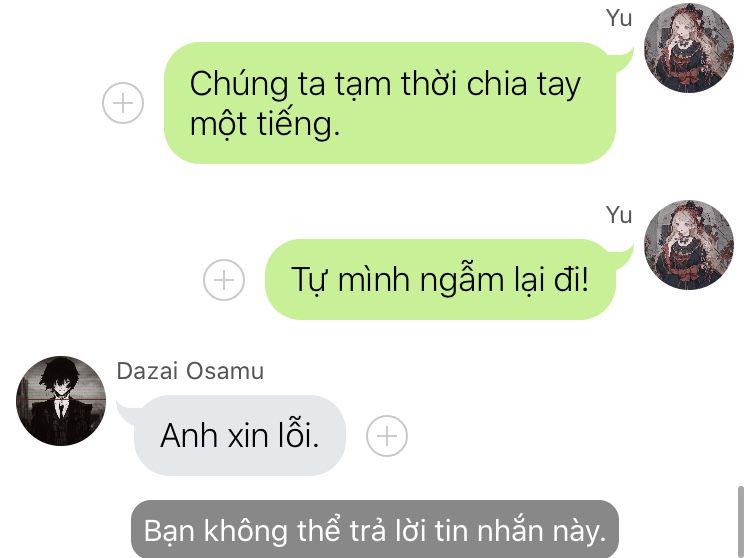Select the green bubble 'Tự mình ngẫm lại đi!'

tap(440, 279)
